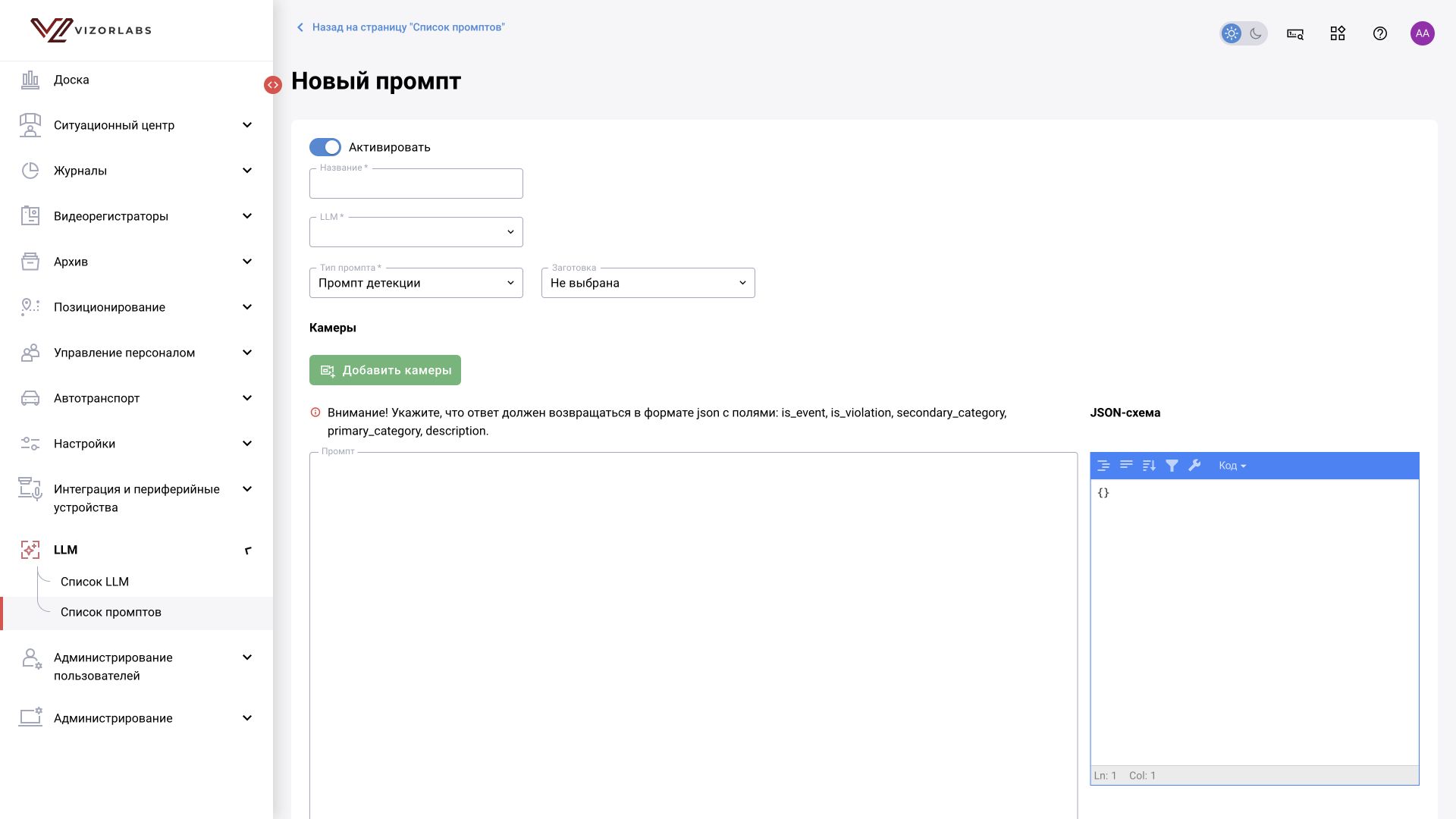Click the Доска sidebar icon
Image resolution: width=1456 pixels, height=819 pixels.
coord(30,80)
